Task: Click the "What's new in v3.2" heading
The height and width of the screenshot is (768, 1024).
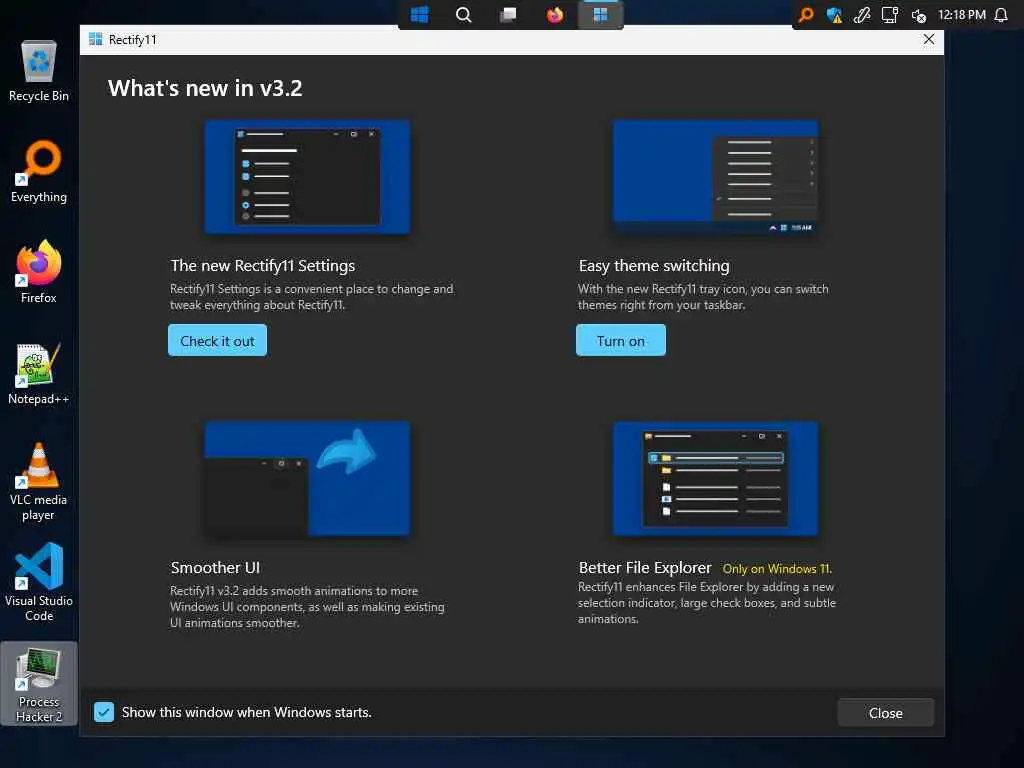Action: pos(205,88)
